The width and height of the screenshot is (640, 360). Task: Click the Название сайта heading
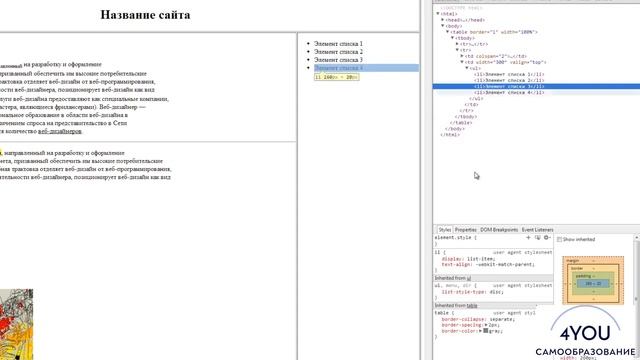tap(145, 15)
